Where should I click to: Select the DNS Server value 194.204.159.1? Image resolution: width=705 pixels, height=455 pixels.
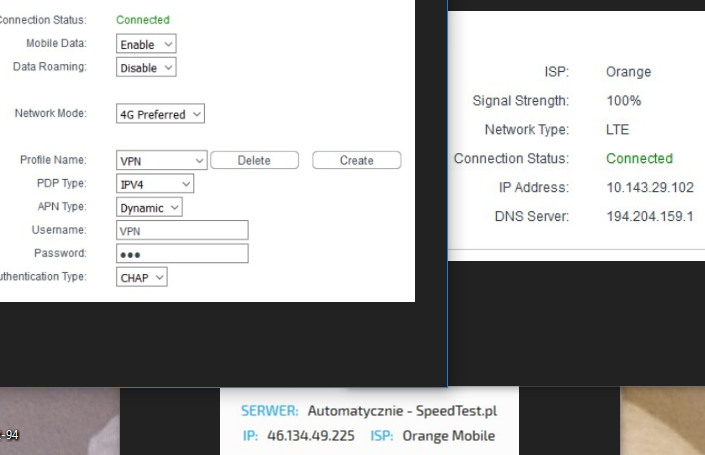649,217
